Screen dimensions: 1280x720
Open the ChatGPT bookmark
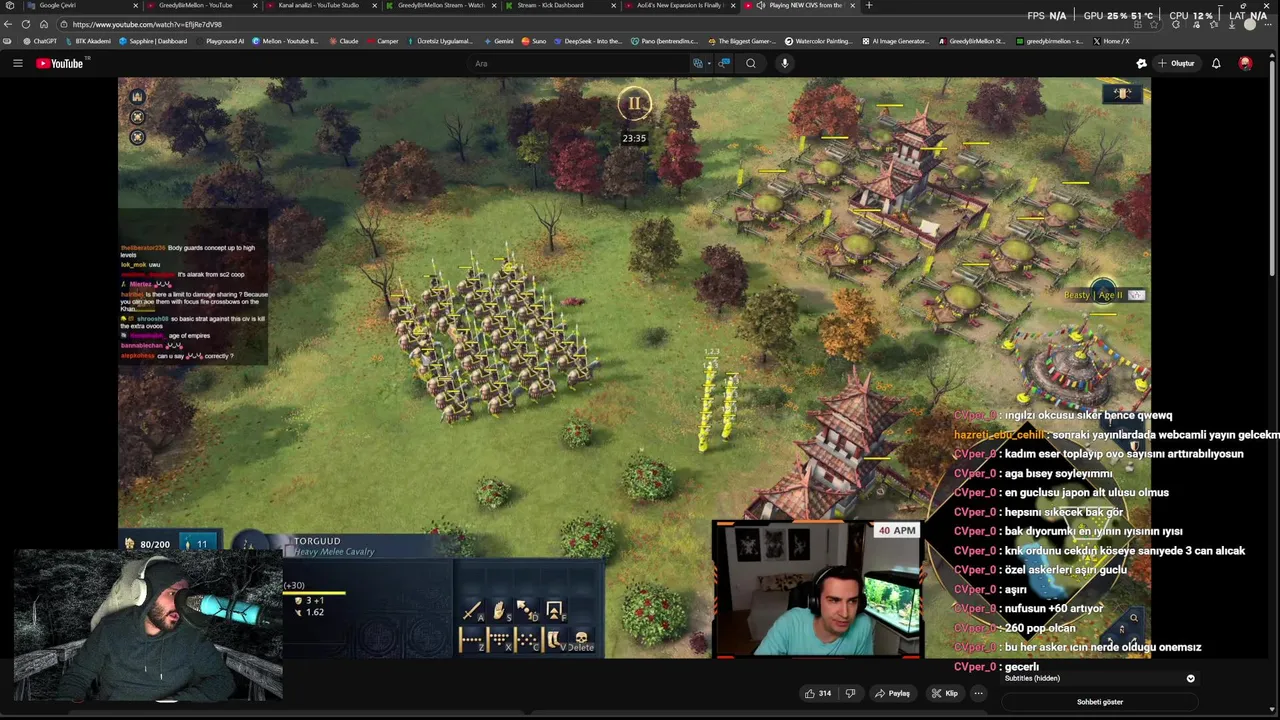[x=40, y=41]
